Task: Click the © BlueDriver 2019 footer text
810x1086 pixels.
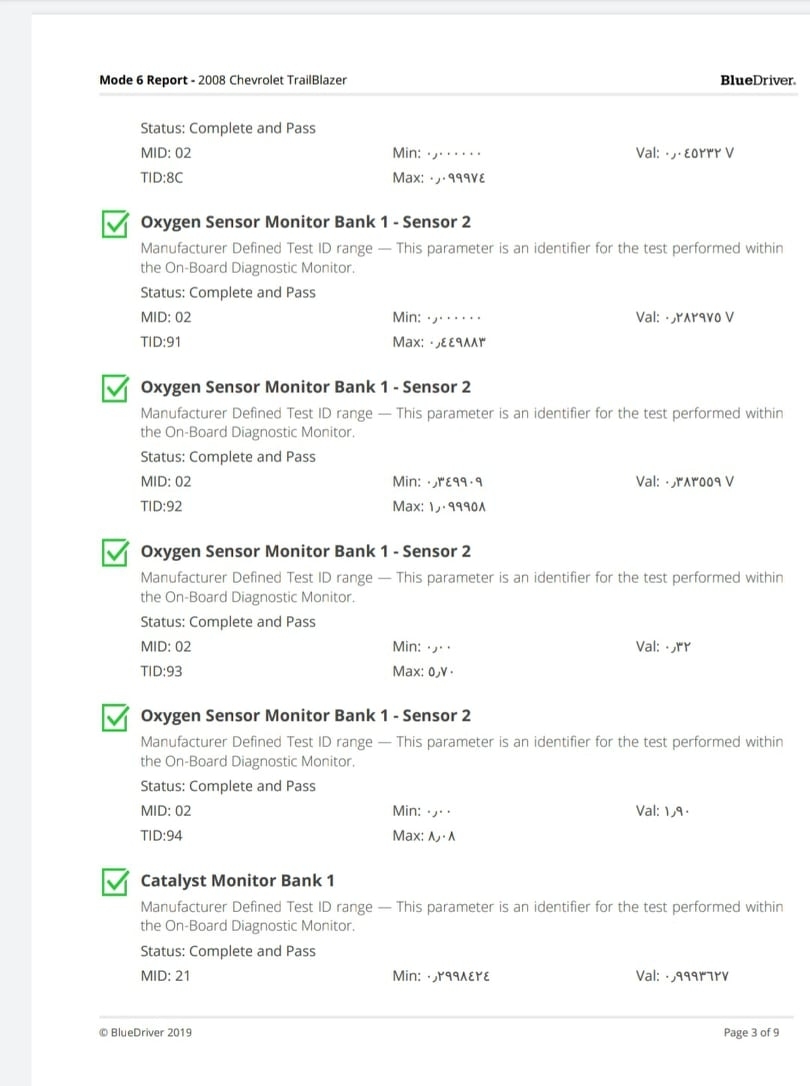Action: click(x=146, y=1032)
